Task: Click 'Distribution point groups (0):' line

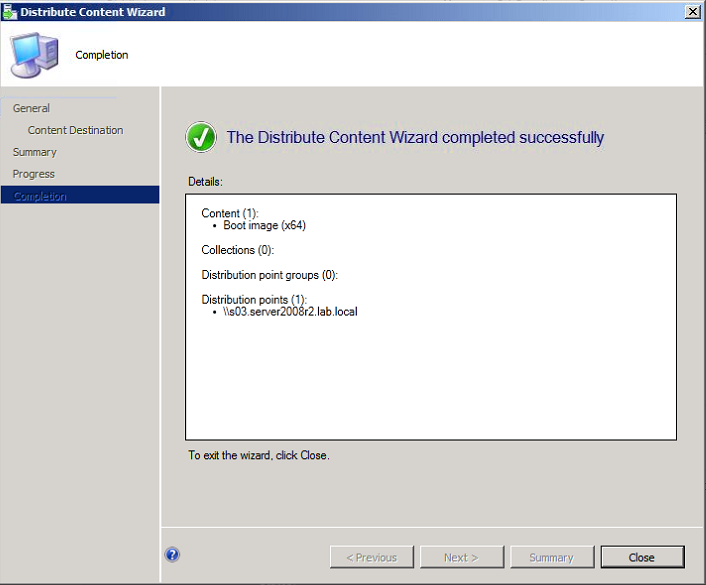Action: coord(269,275)
